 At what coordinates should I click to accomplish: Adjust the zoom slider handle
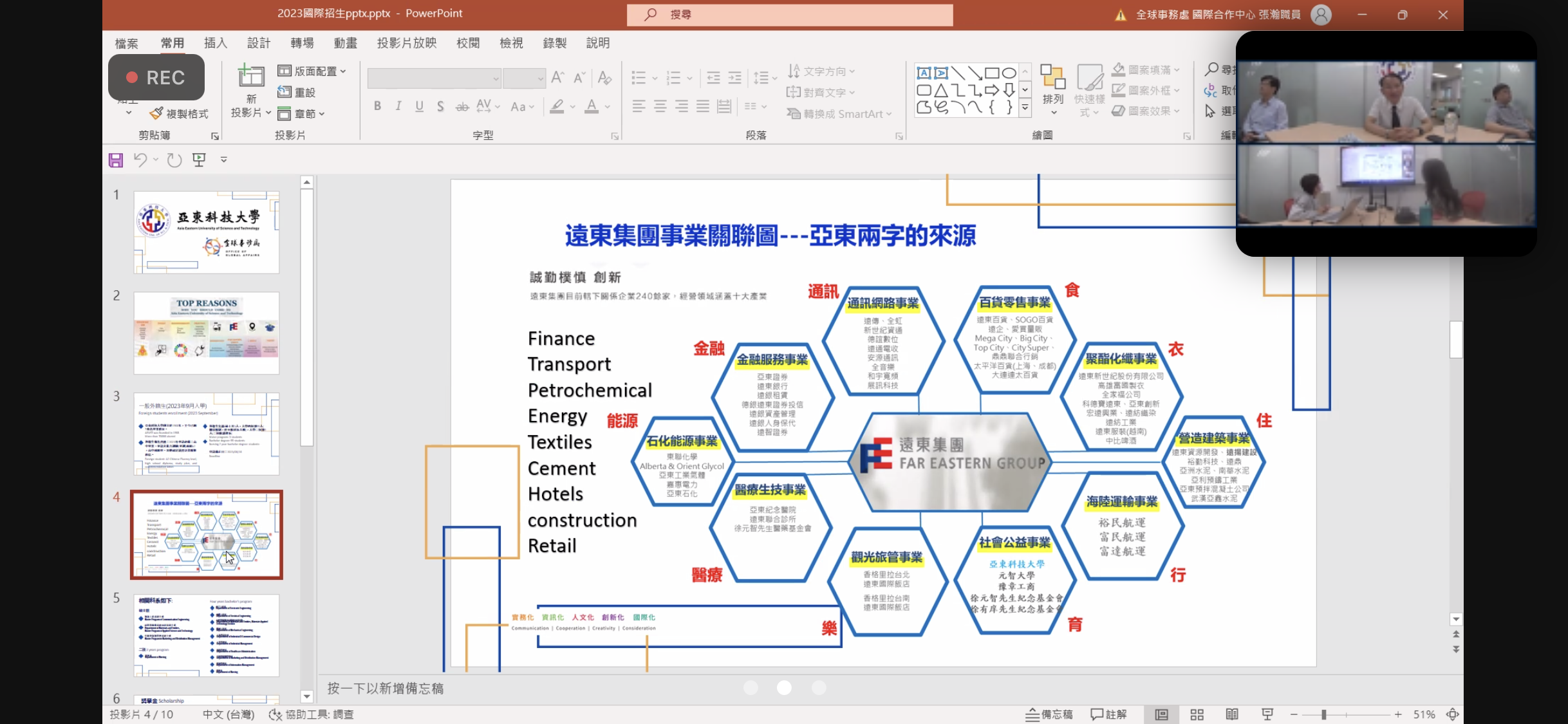(x=1324, y=714)
